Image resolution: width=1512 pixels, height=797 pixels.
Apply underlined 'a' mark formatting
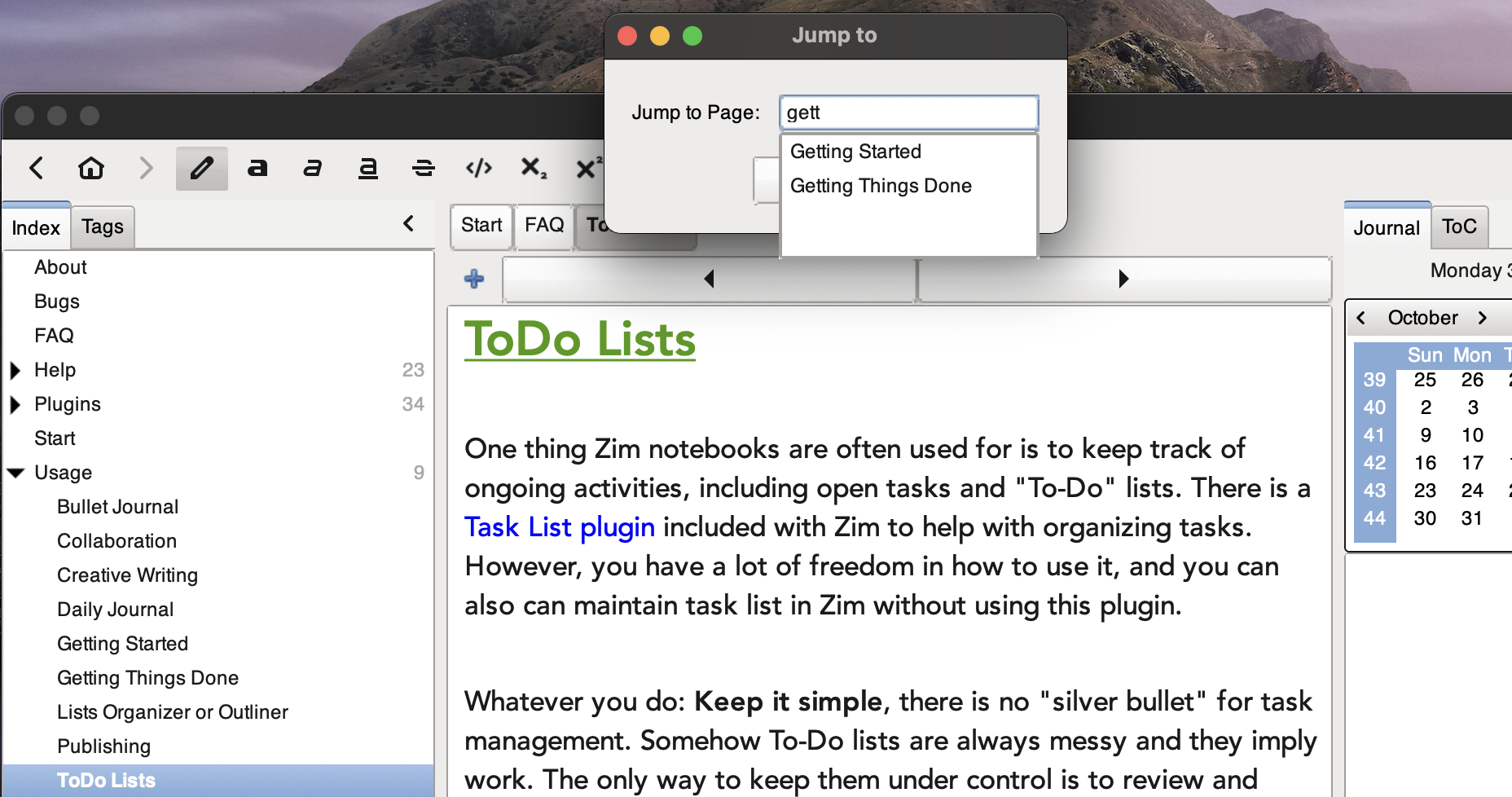(368, 168)
